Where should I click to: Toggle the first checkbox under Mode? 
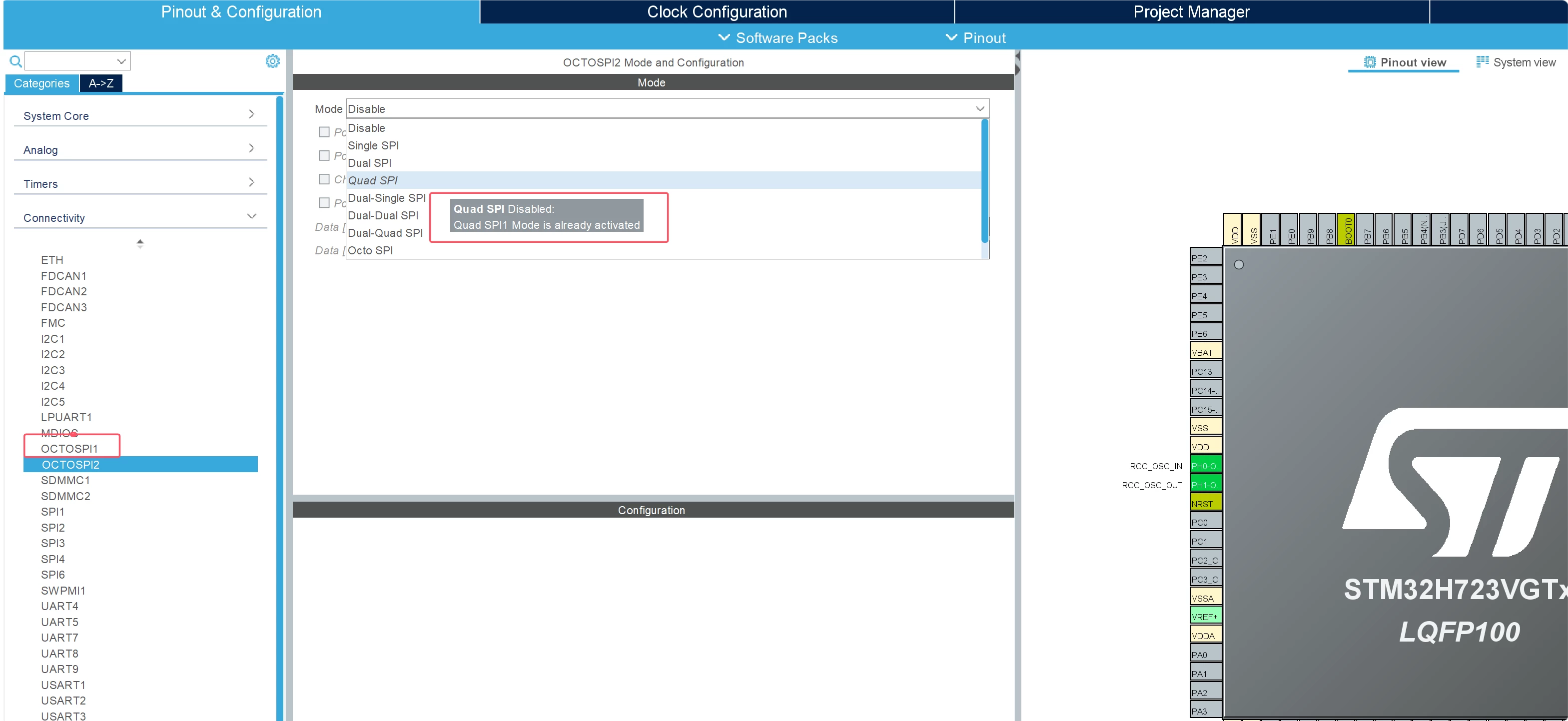(x=324, y=132)
